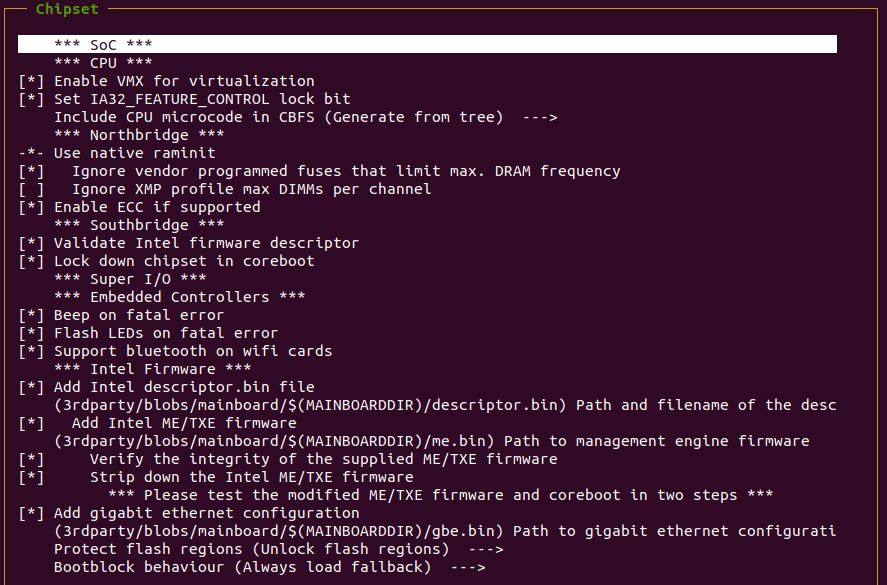Toggle Enable VMX for virtualization checkbox
Image resolution: width=887 pixels, height=585 pixels.
point(32,81)
